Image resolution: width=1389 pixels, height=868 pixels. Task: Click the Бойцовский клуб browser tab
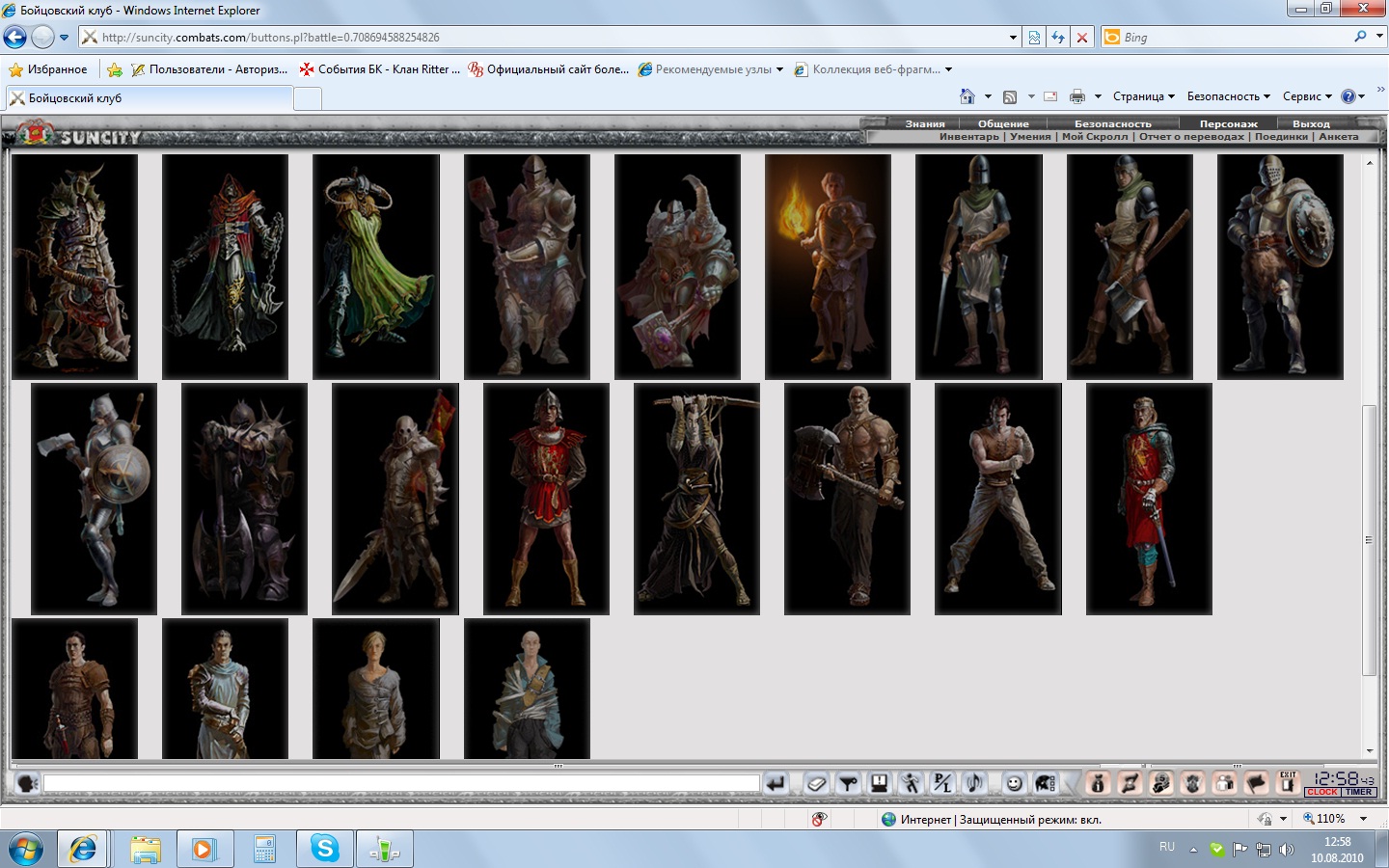pyautogui.click(x=150, y=98)
